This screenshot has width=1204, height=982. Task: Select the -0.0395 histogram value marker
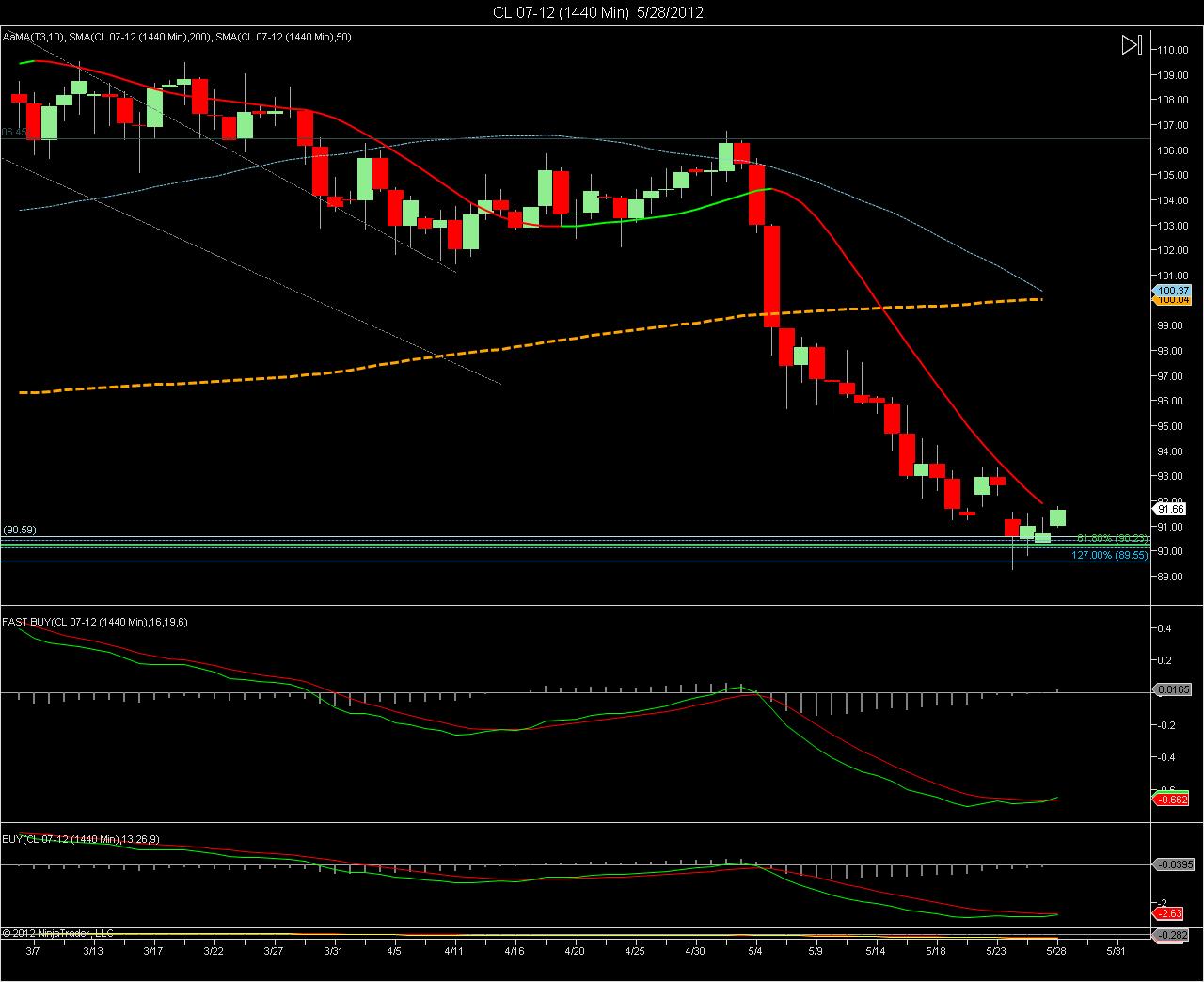click(x=1173, y=863)
